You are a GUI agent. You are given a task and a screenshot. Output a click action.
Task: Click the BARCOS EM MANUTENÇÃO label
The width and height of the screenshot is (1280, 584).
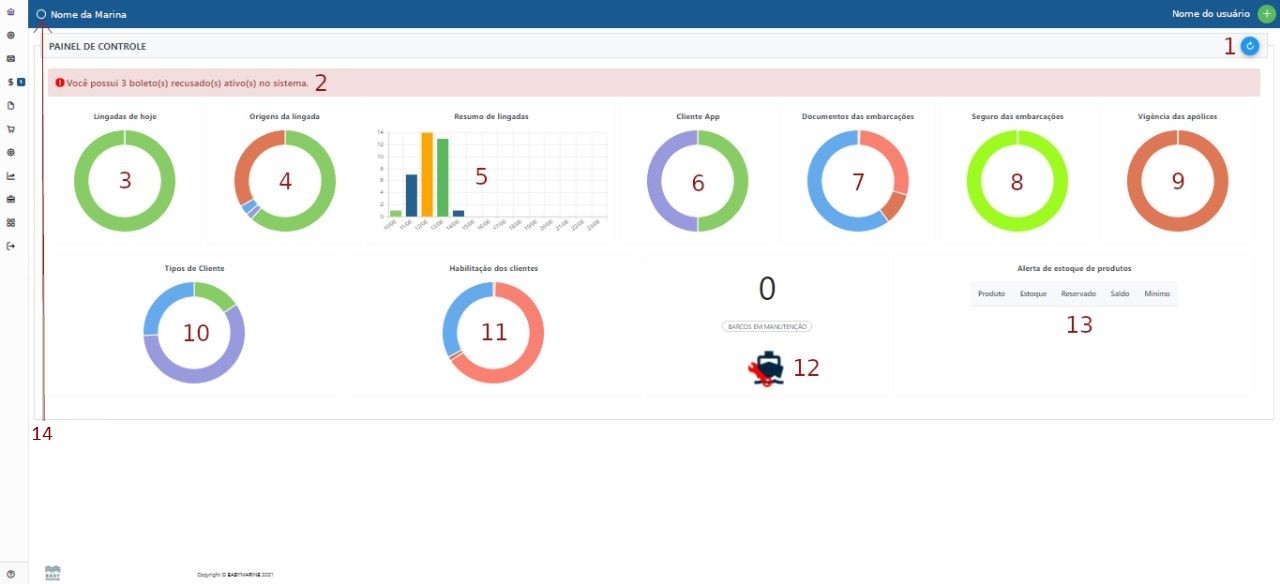coord(767,326)
